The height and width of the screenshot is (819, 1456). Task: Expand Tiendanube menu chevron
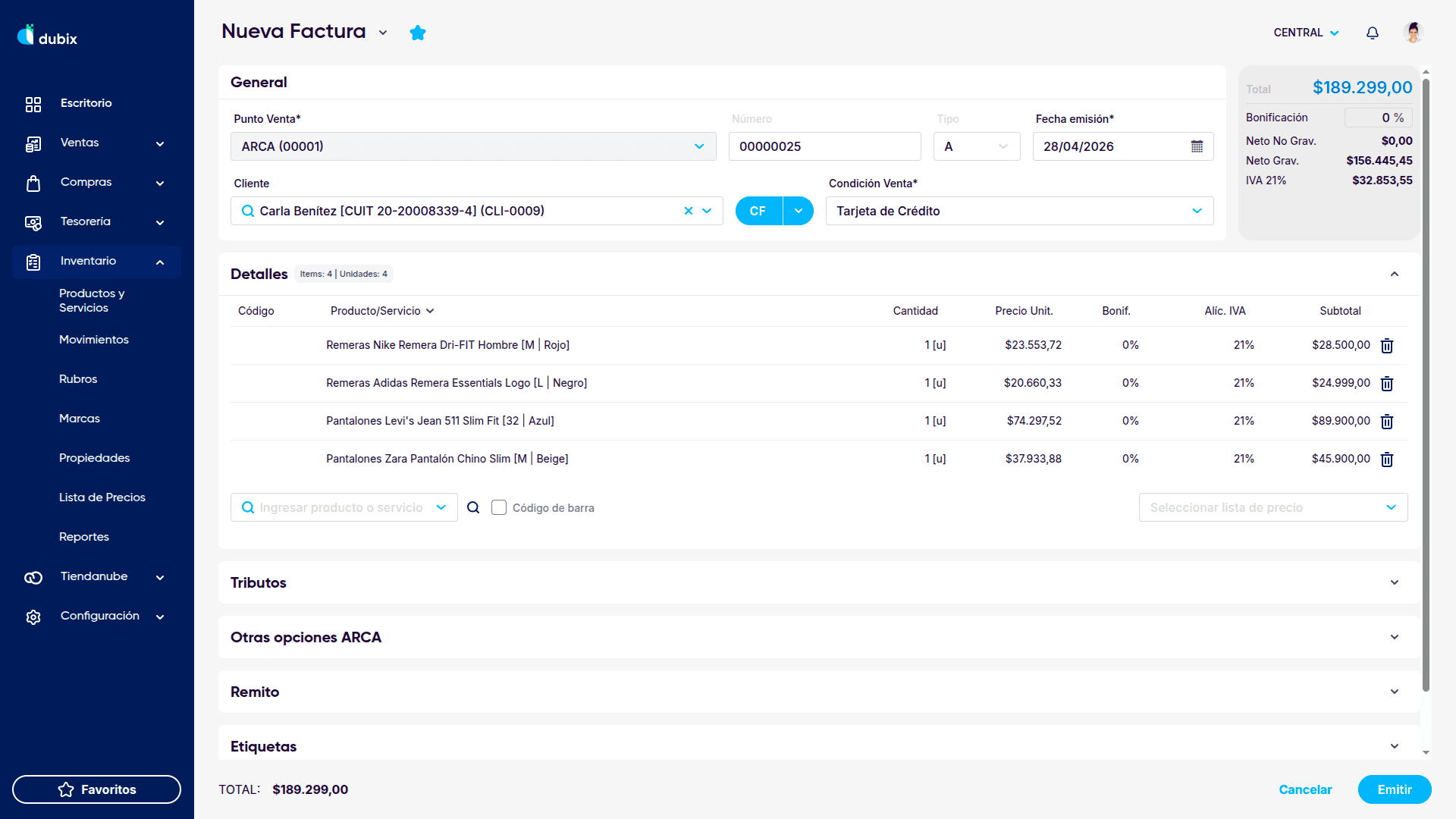[160, 577]
